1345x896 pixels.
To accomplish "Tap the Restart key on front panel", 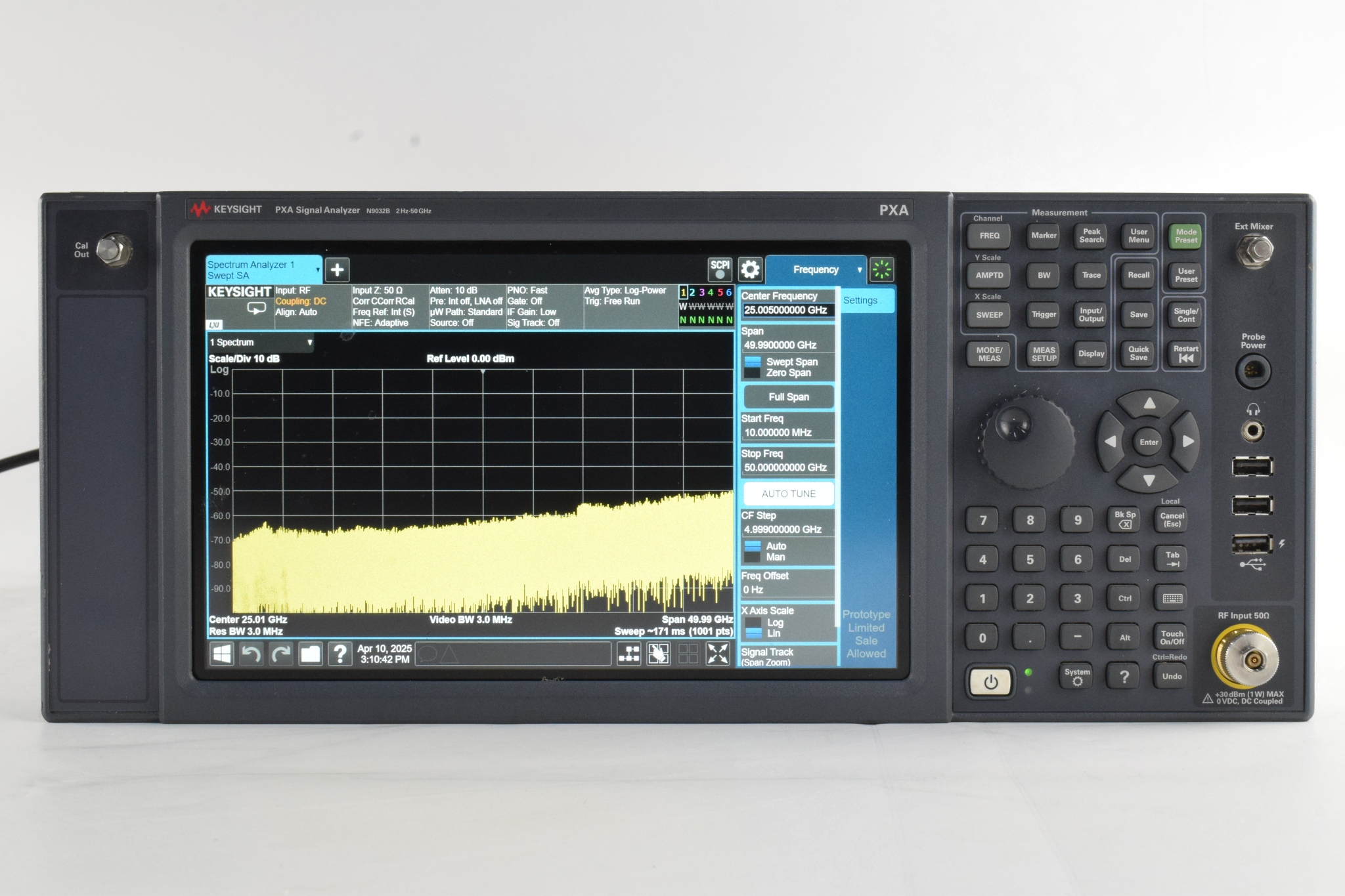I will (1186, 354).
